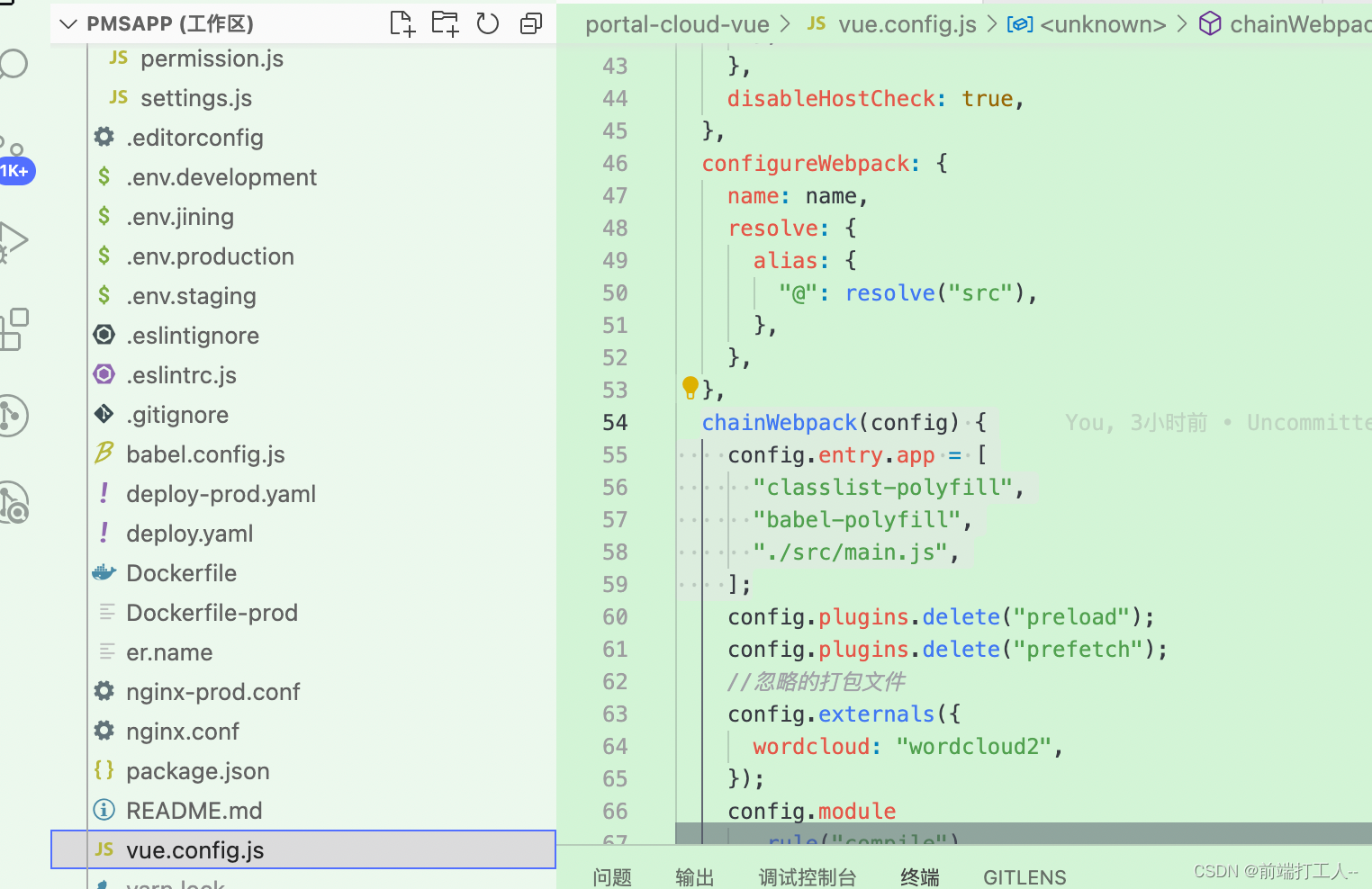The image size is (1372, 889).
Task: Open the GitLens view in activity bar
Action: tap(14, 416)
